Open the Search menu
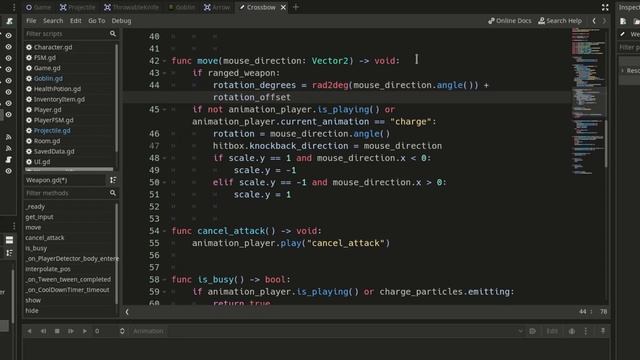This screenshot has width=640, height=360. (x=53, y=20)
